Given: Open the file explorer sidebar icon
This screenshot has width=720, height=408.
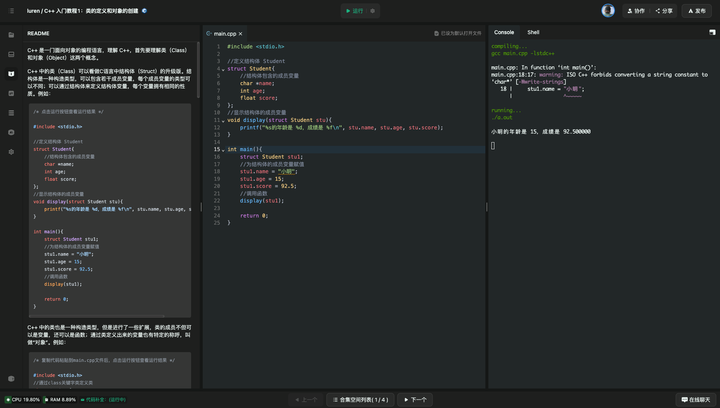Looking at the screenshot, I should (x=11, y=34).
